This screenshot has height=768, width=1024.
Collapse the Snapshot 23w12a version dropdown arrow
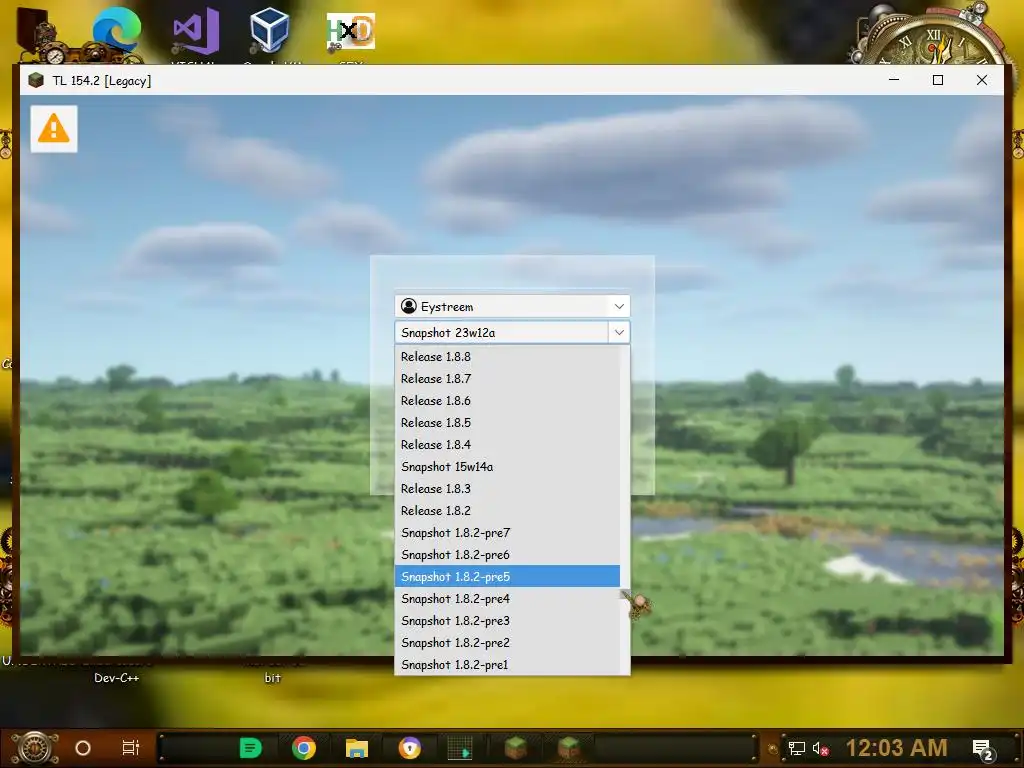pos(619,332)
